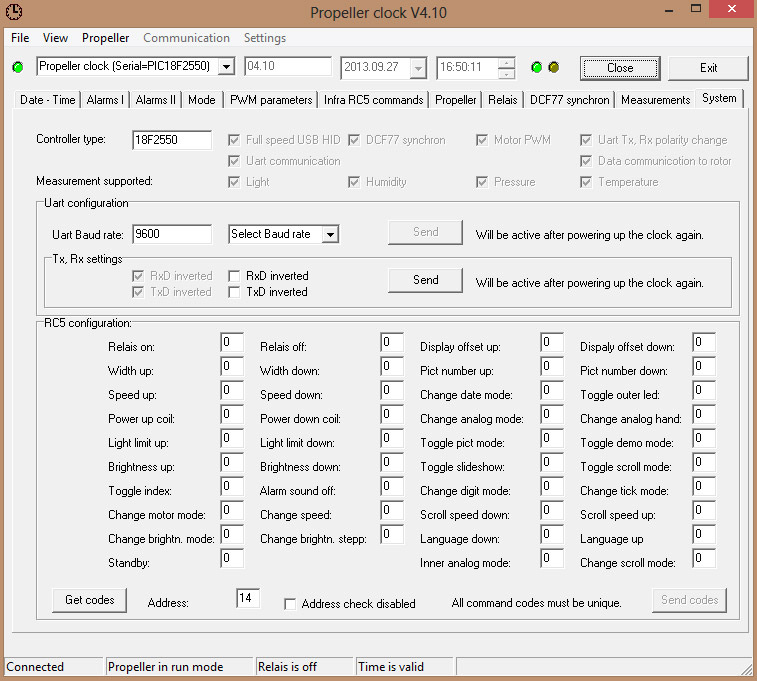
Task: Click the green connection LED at far left
Action: [x=18, y=67]
